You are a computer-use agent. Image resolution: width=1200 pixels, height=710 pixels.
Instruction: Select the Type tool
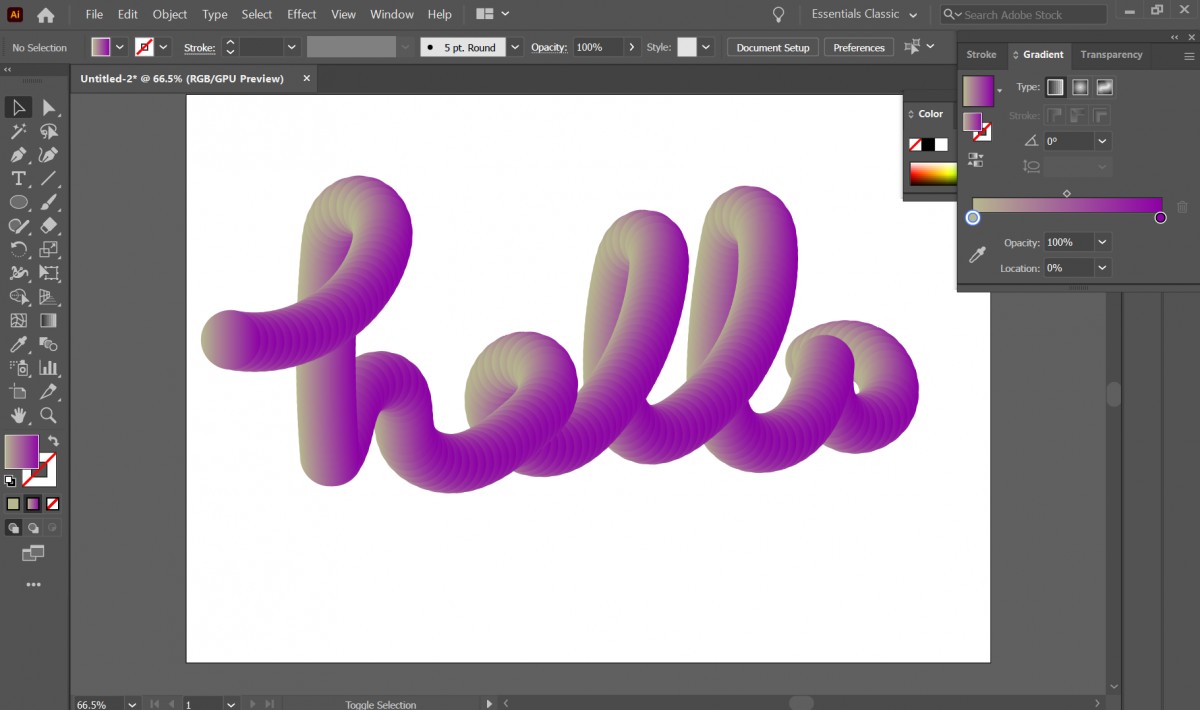16,178
